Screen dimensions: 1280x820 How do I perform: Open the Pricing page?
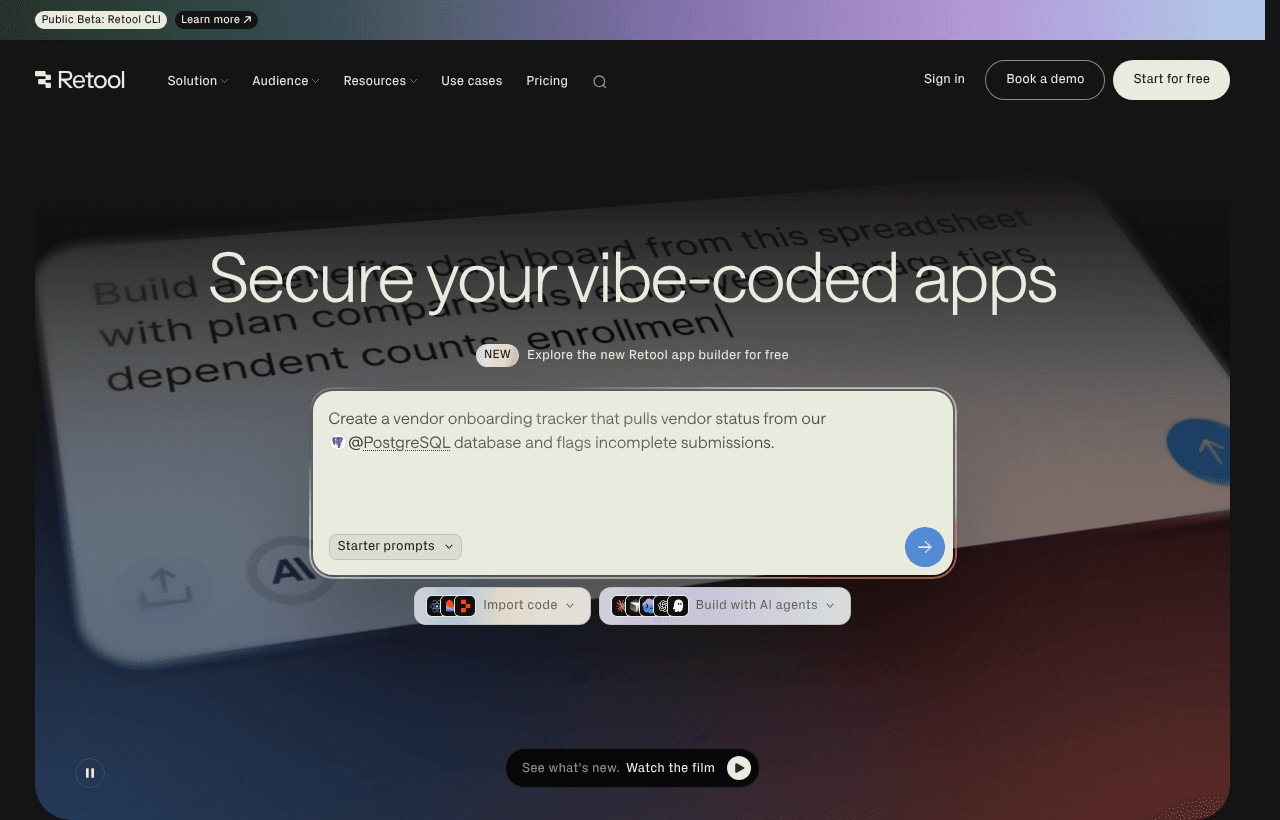(x=547, y=81)
